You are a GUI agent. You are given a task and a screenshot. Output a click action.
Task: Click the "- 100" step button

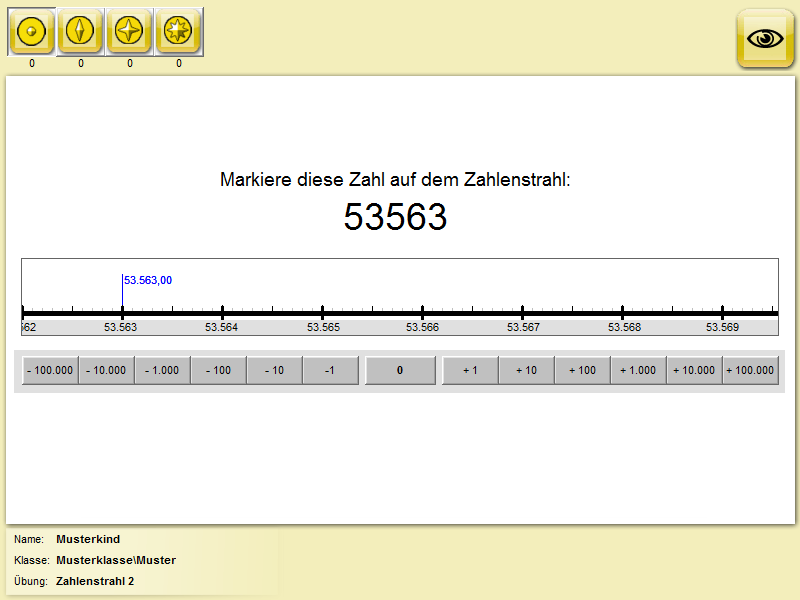point(218,370)
